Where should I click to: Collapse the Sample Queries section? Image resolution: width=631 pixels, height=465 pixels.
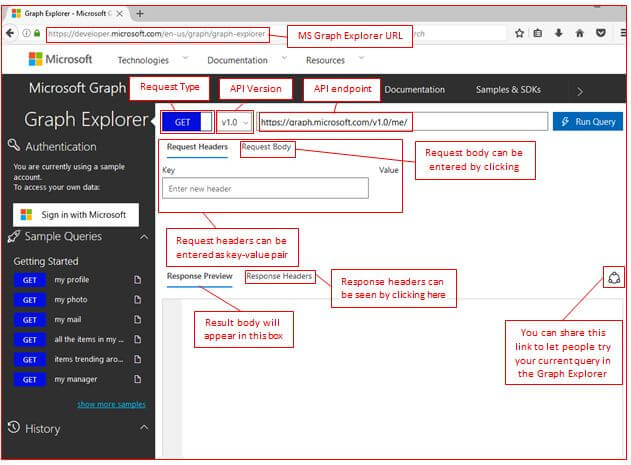pos(144,237)
